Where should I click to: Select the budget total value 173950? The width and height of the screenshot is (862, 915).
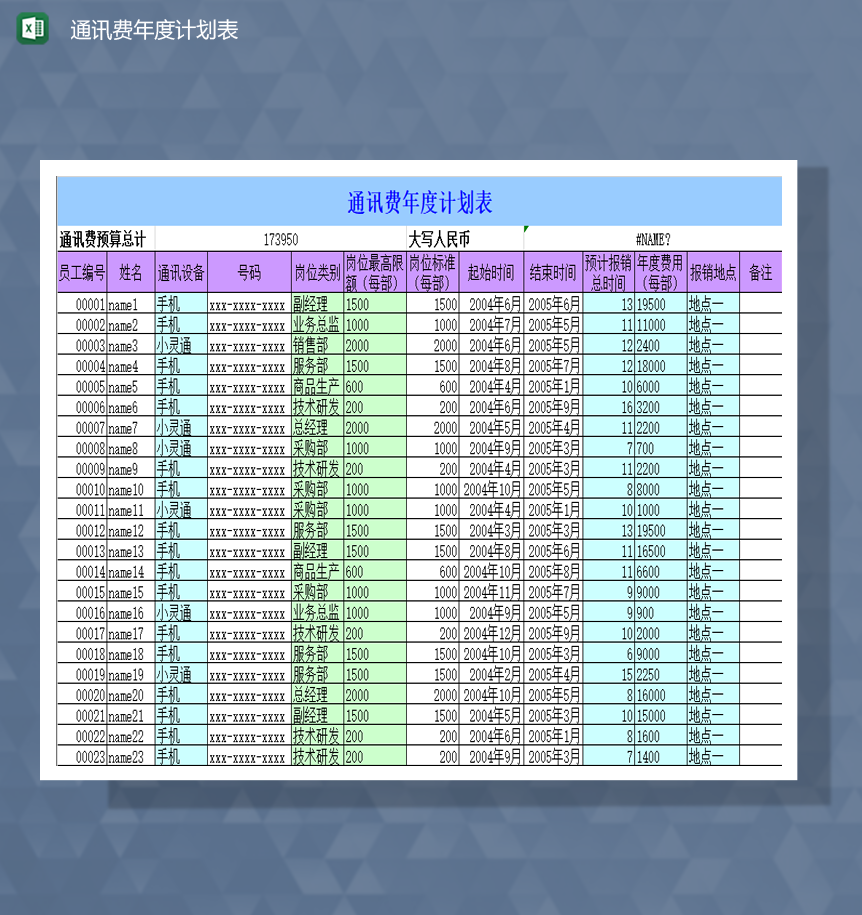coord(281,239)
